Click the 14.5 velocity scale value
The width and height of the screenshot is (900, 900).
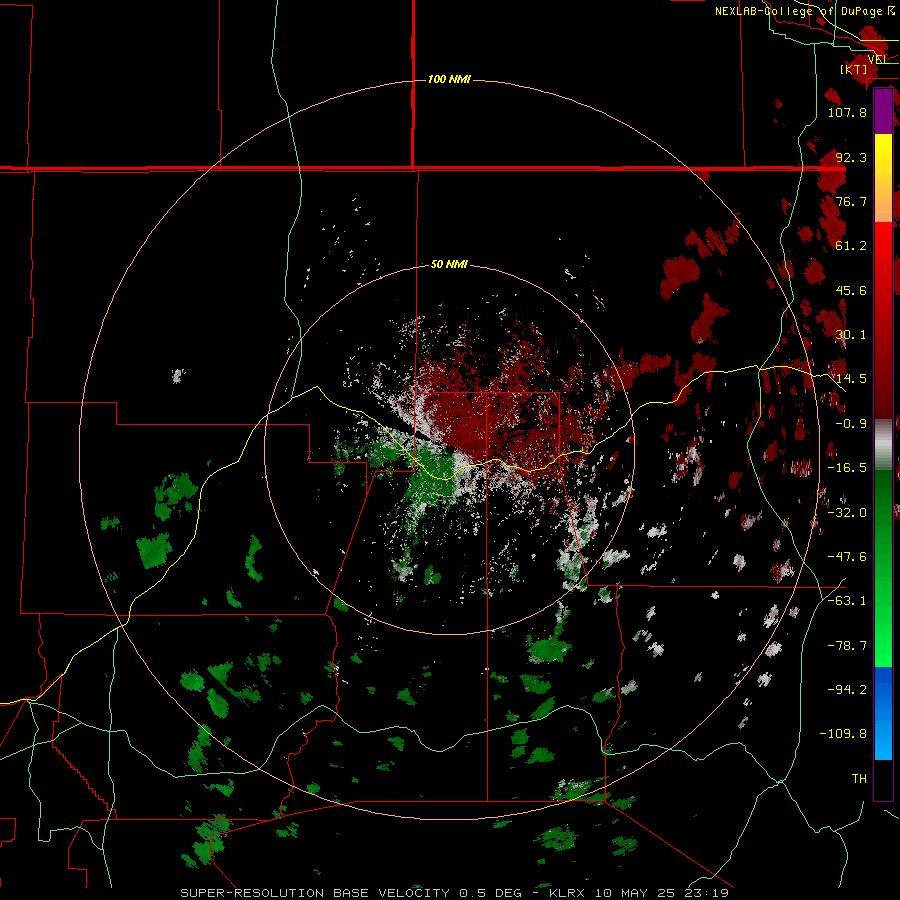click(x=851, y=379)
